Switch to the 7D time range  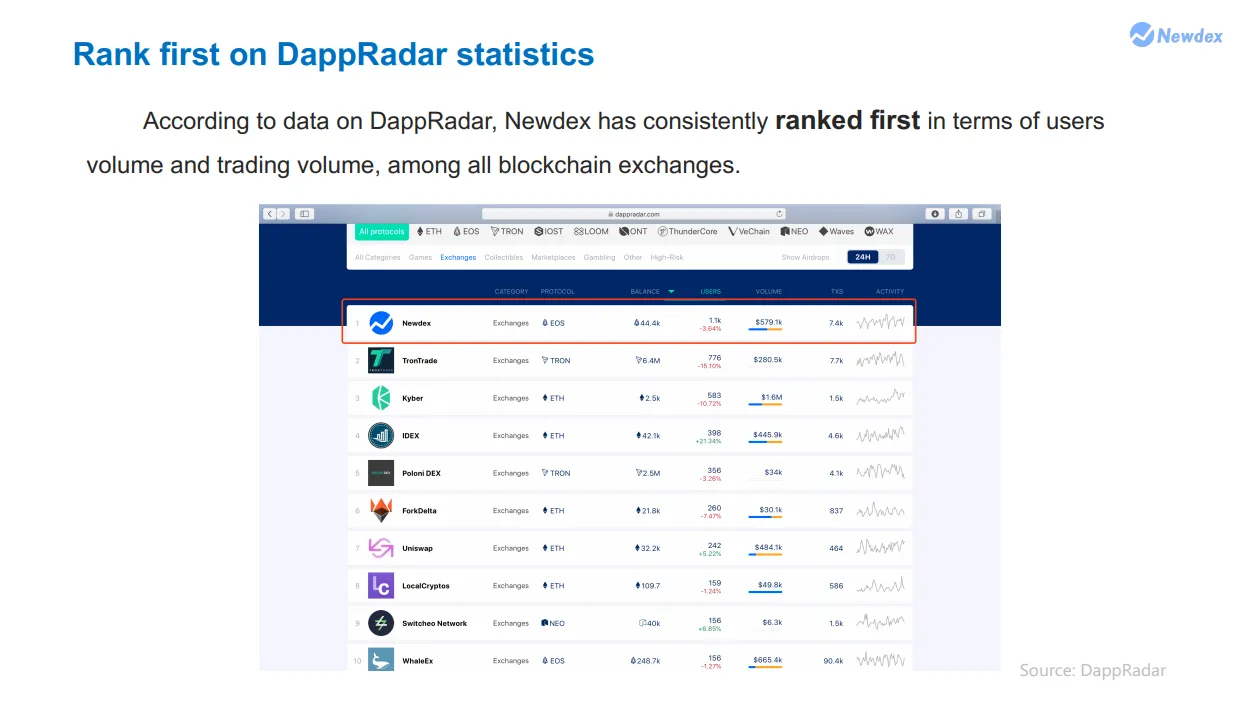click(891, 257)
